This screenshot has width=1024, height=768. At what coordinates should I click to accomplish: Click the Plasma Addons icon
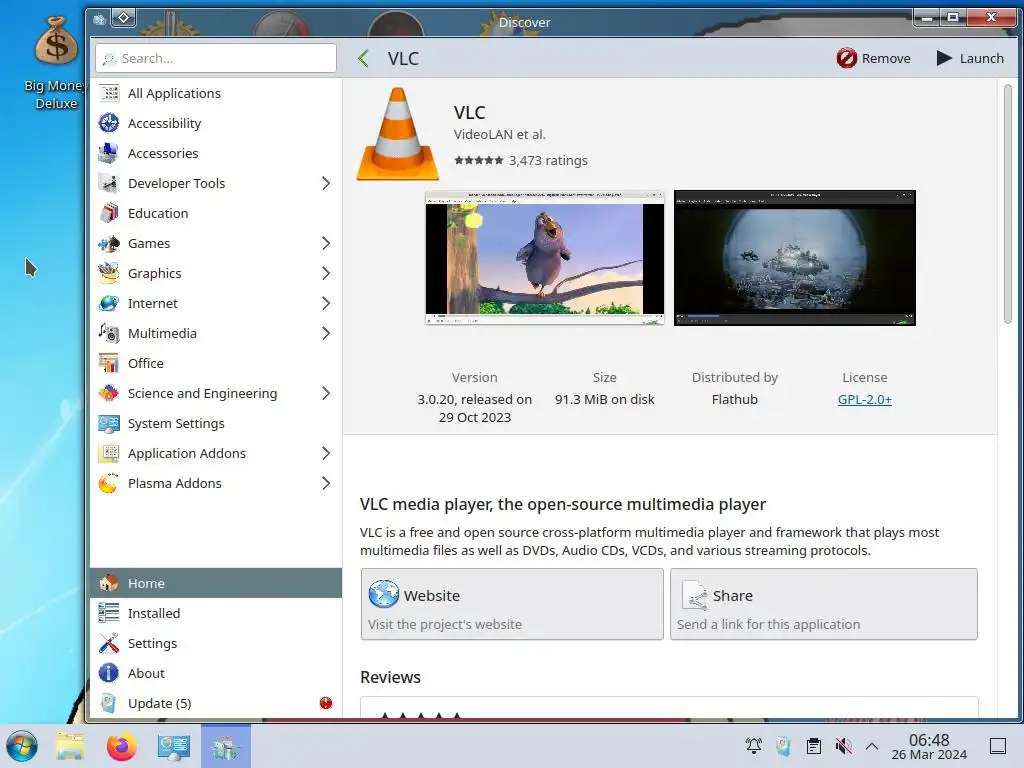click(x=109, y=483)
